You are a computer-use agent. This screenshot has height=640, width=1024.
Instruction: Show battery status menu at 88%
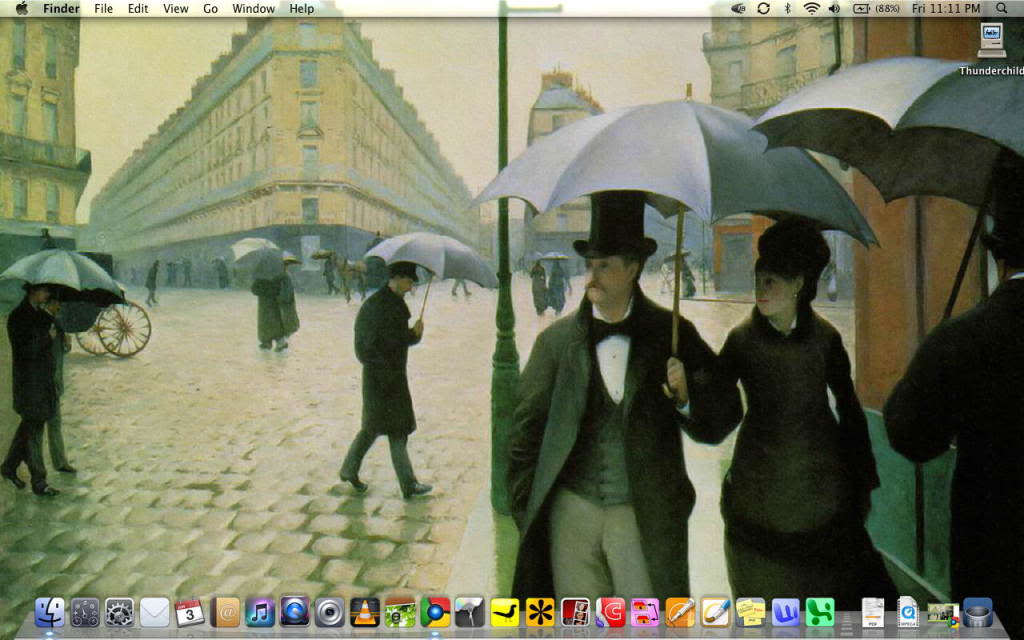876,8
